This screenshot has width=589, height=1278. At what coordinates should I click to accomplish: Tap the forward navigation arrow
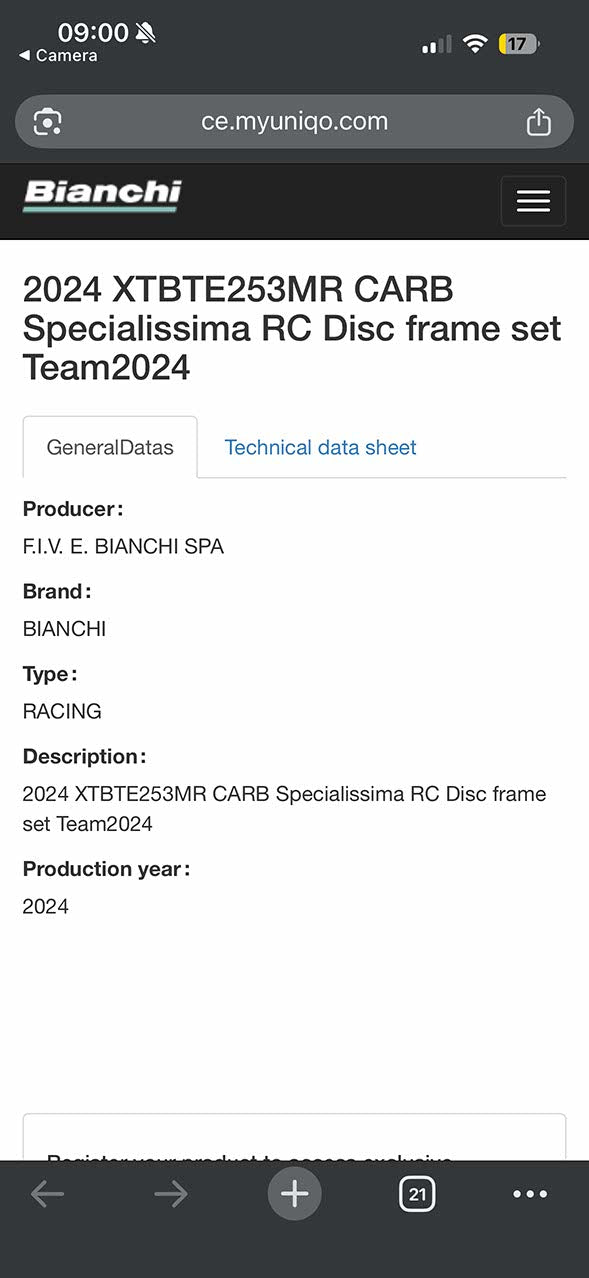[x=170, y=1193]
